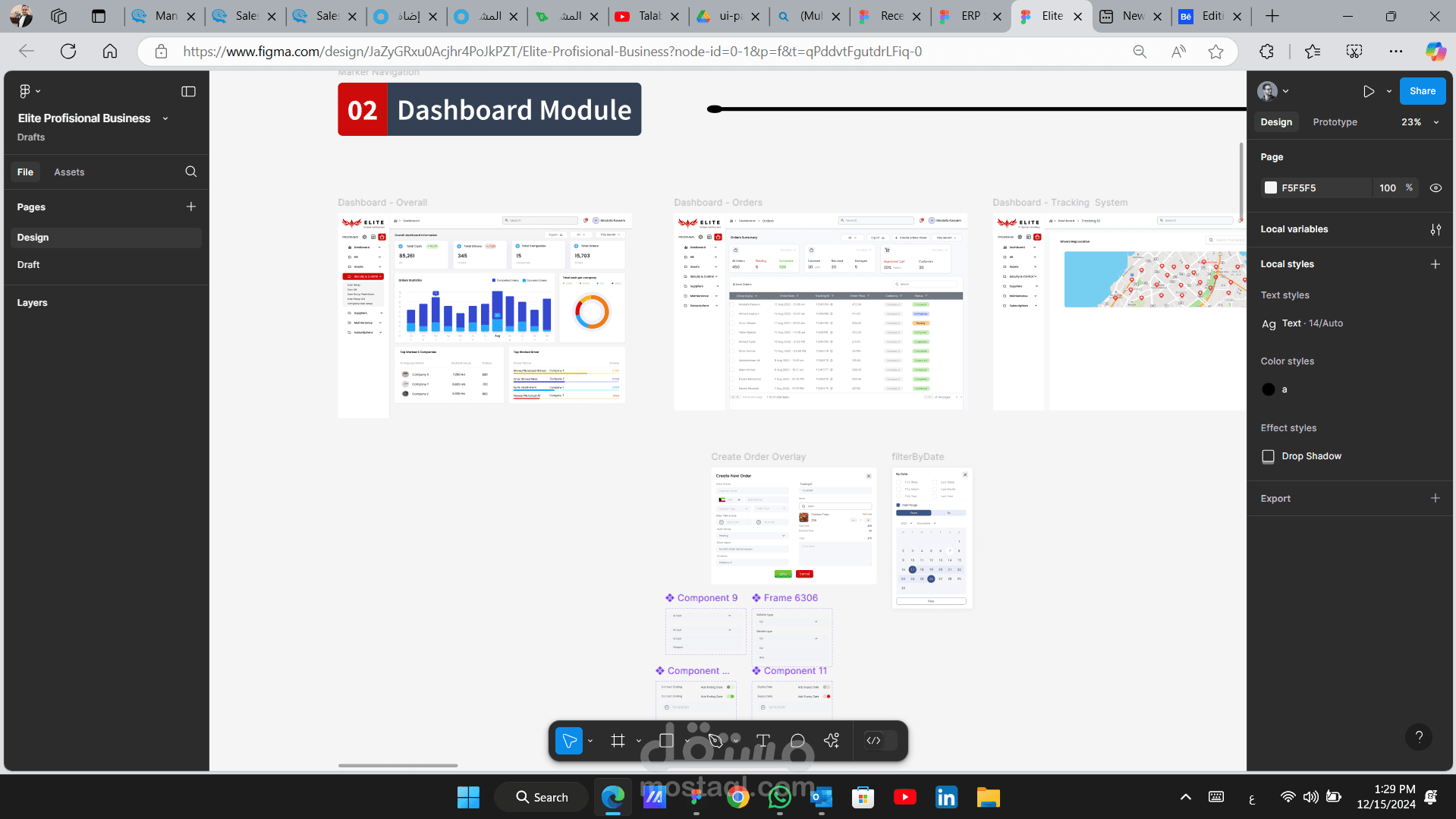The width and height of the screenshot is (1456, 819).
Task: Open WhatsApp from the taskbar
Action: (779, 797)
